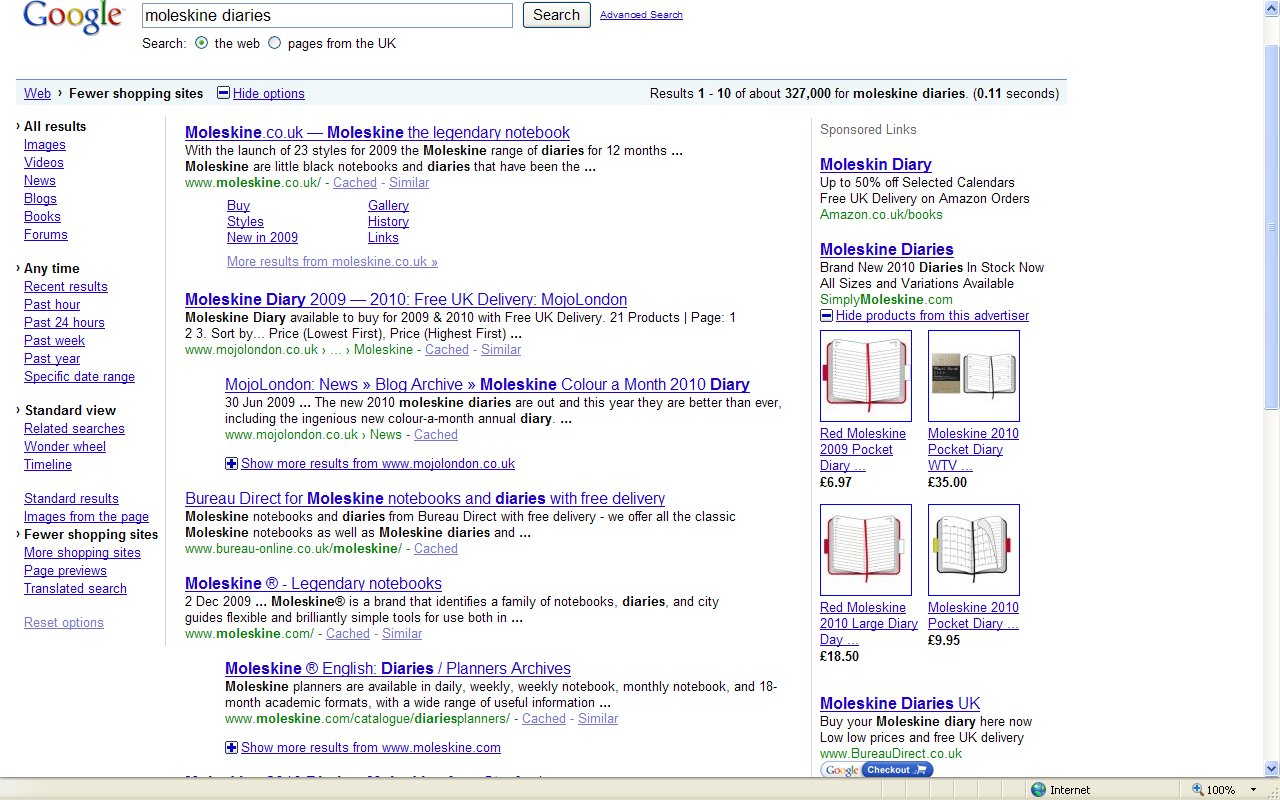The image size is (1280, 800).
Task: Click the search query input field
Action: click(x=327, y=15)
